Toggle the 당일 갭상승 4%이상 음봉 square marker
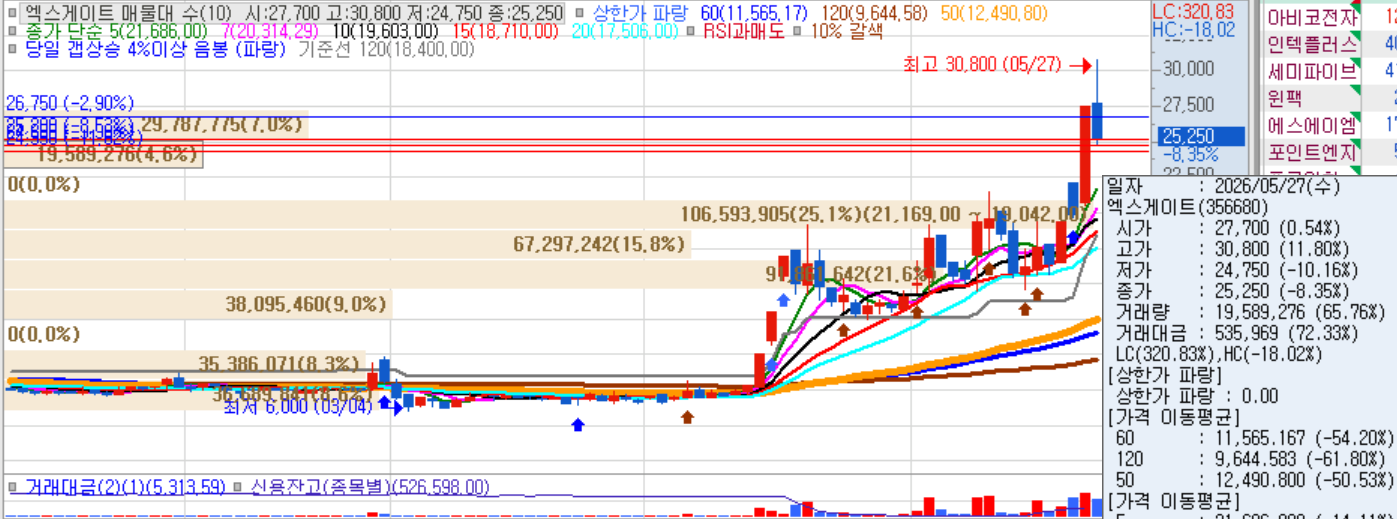The width and height of the screenshot is (1397, 519). [x=12, y=48]
